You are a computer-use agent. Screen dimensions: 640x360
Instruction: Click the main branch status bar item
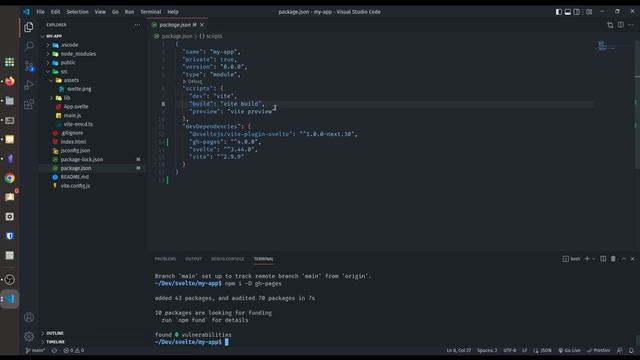tap(35, 350)
